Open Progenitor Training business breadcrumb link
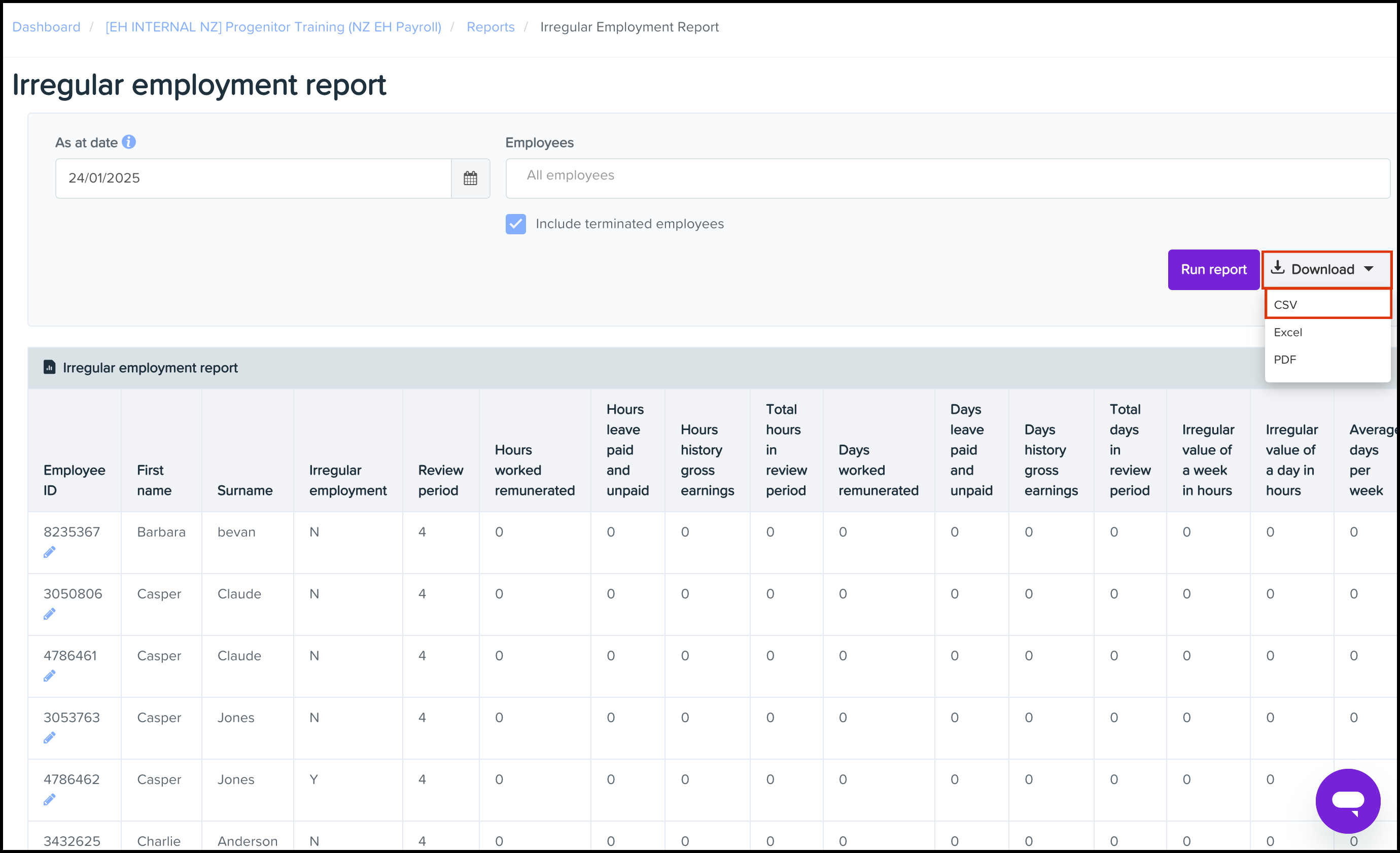Screen dimensions: 1400x853 point(273,27)
